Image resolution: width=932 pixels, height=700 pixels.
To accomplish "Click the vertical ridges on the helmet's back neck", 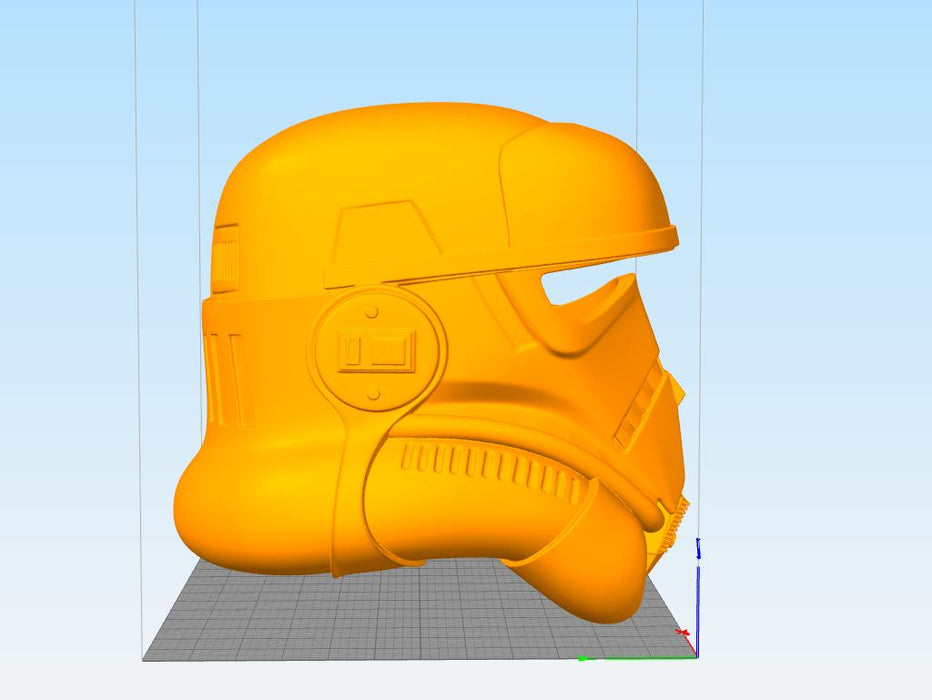I will [x=223, y=378].
